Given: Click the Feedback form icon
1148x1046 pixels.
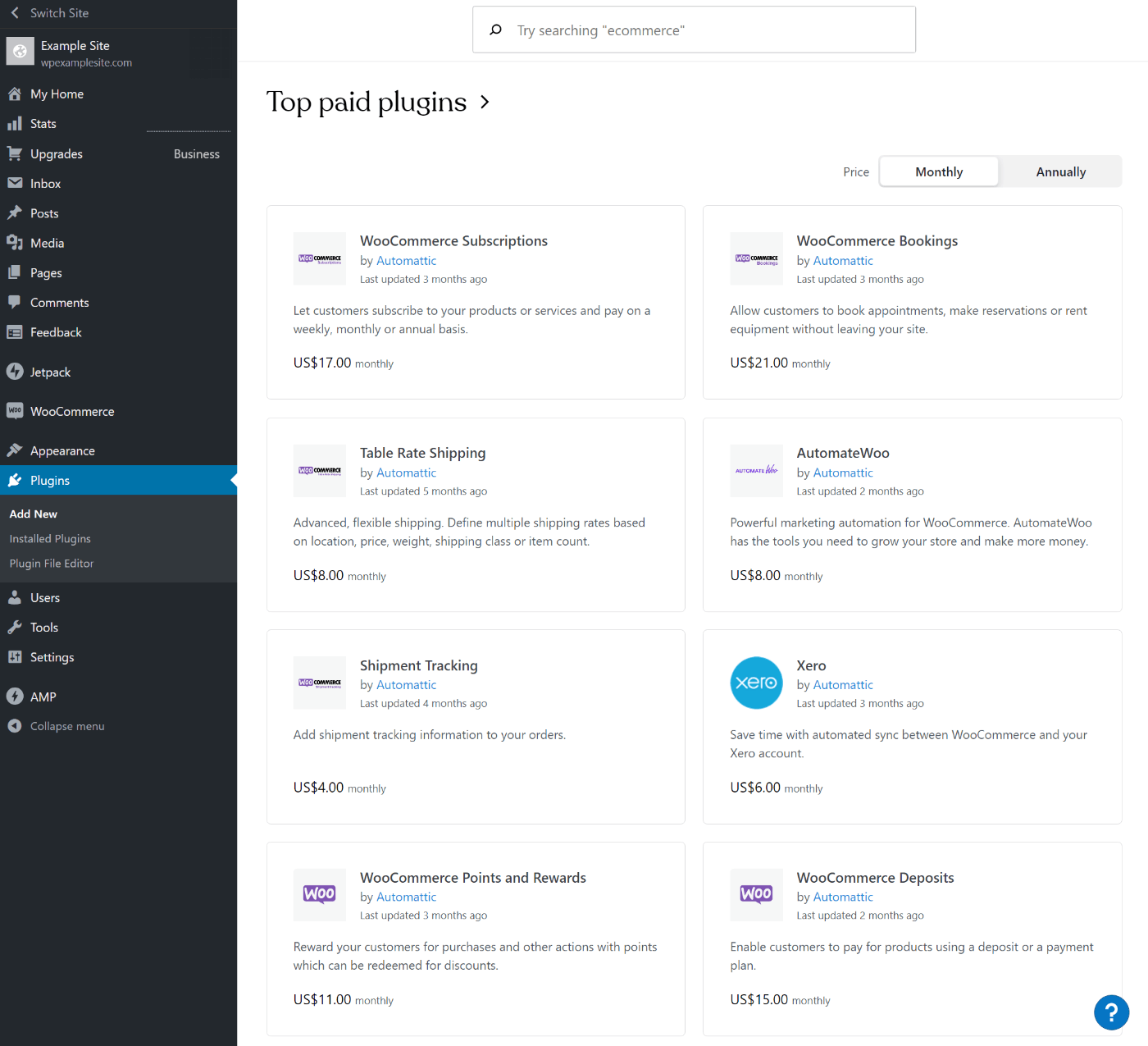Looking at the screenshot, I should (15, 332).
